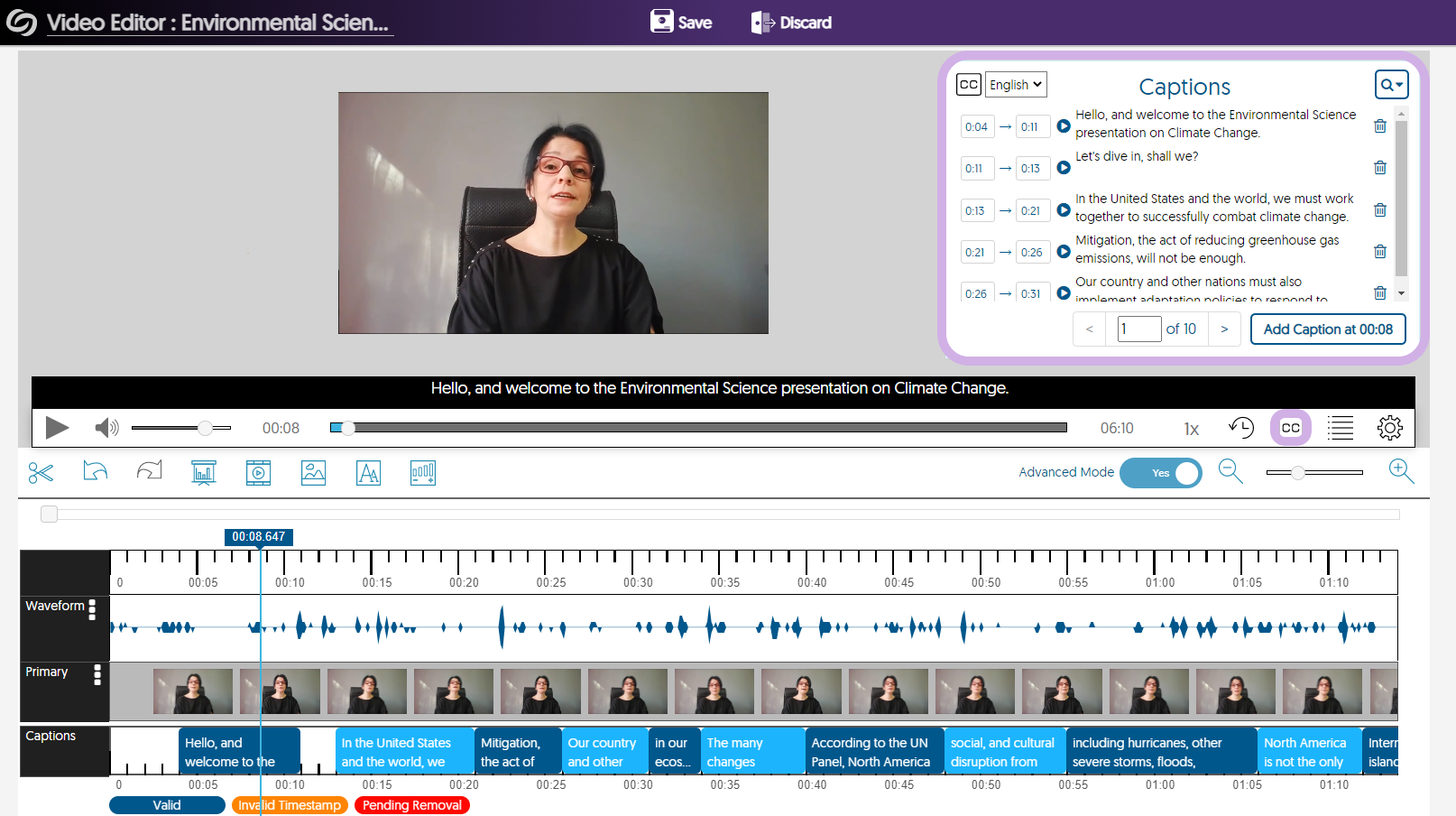Click the undo arrow icon
This screenshot has height=816, width=1456.
point(95,471)
